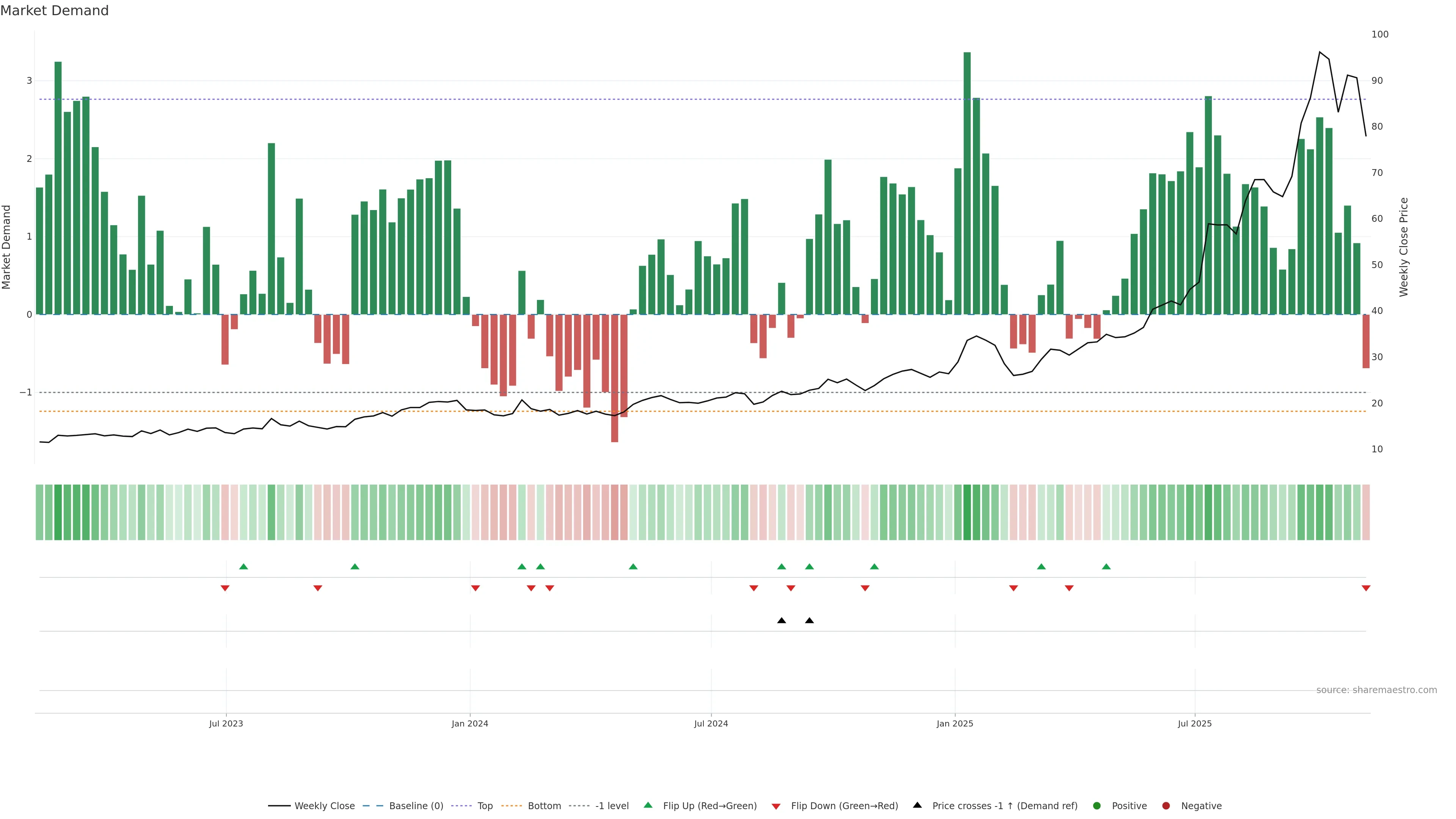Click the -1 level legend entry
The width and height of the screenshot is (1456, 819).
click(612, 805)
